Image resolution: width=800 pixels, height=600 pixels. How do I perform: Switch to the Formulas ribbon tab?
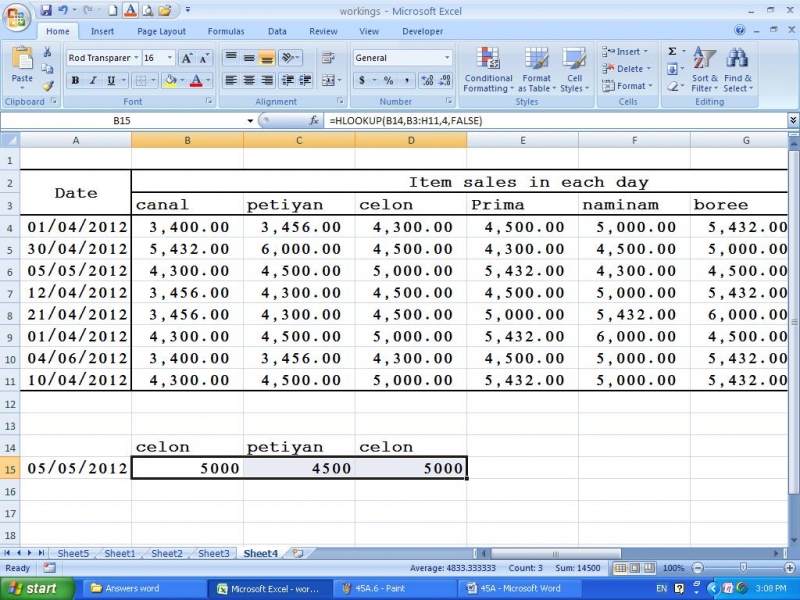pos(225,31)
